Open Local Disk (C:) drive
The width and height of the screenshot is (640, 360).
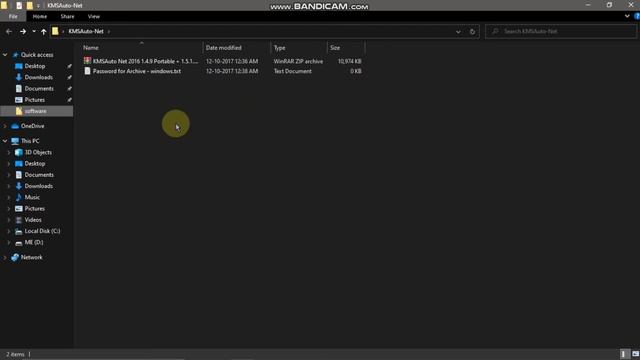click(x=42, y=231)
